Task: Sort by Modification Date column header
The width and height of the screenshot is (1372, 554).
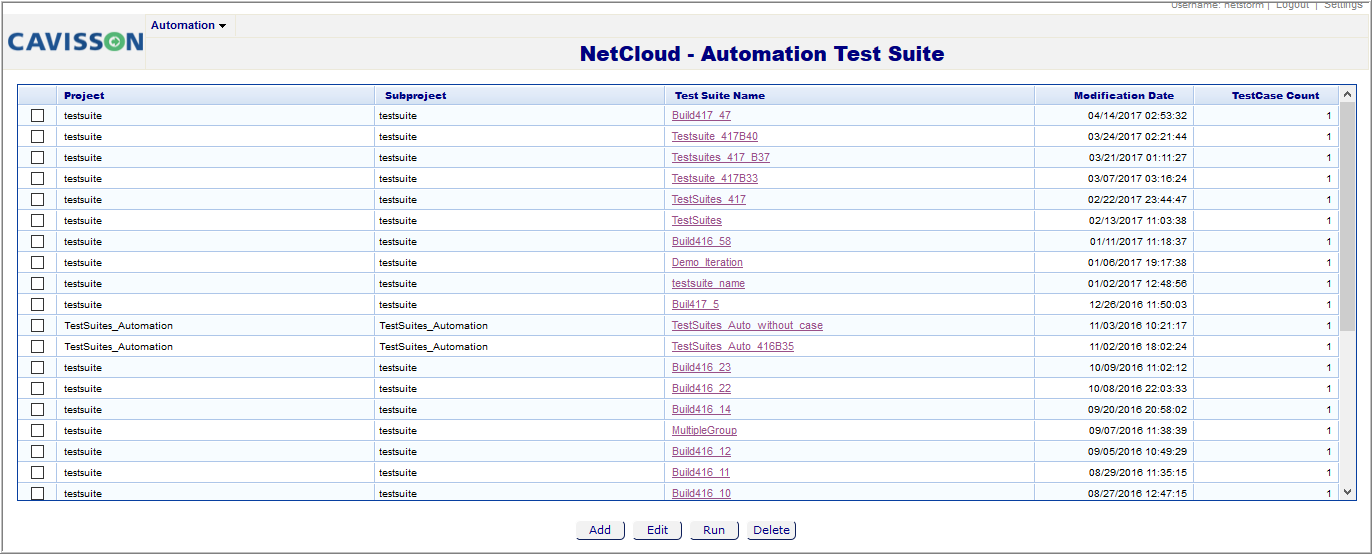Action: tap(1124, 96)
